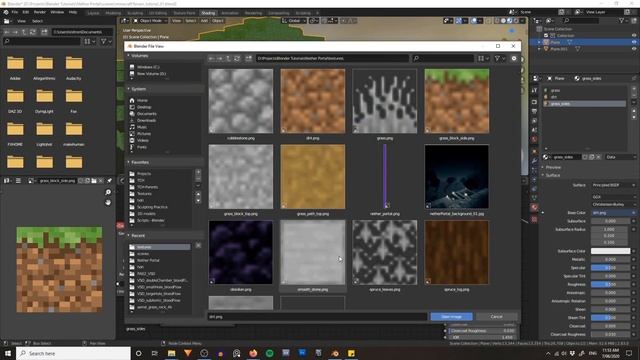Click Cancel in File View

click(x=496, y=317)
